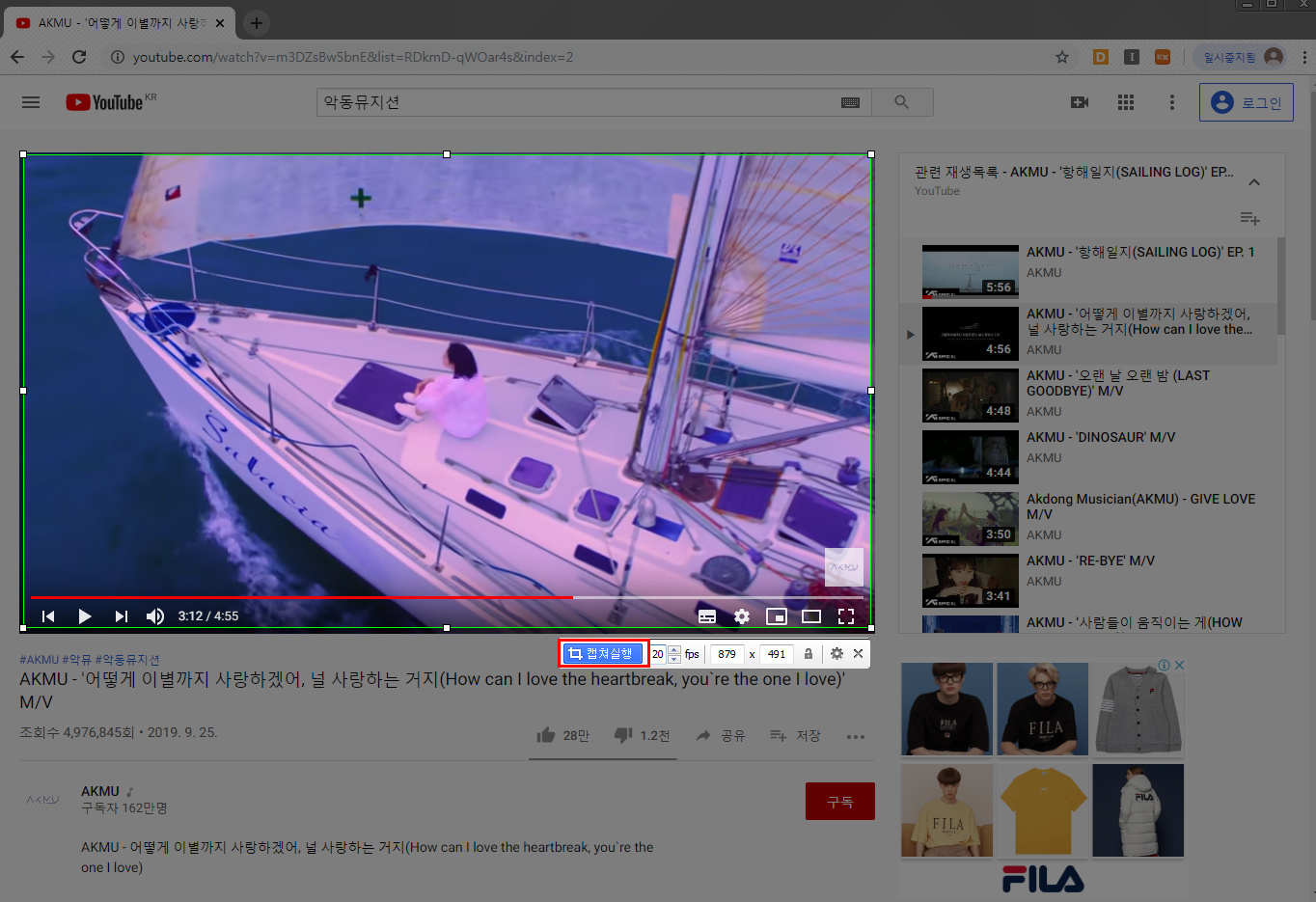Viewport: 1316px width, 902px height.
Task: Click the 일시중지됨 profile button
Action: [1240, 57]
